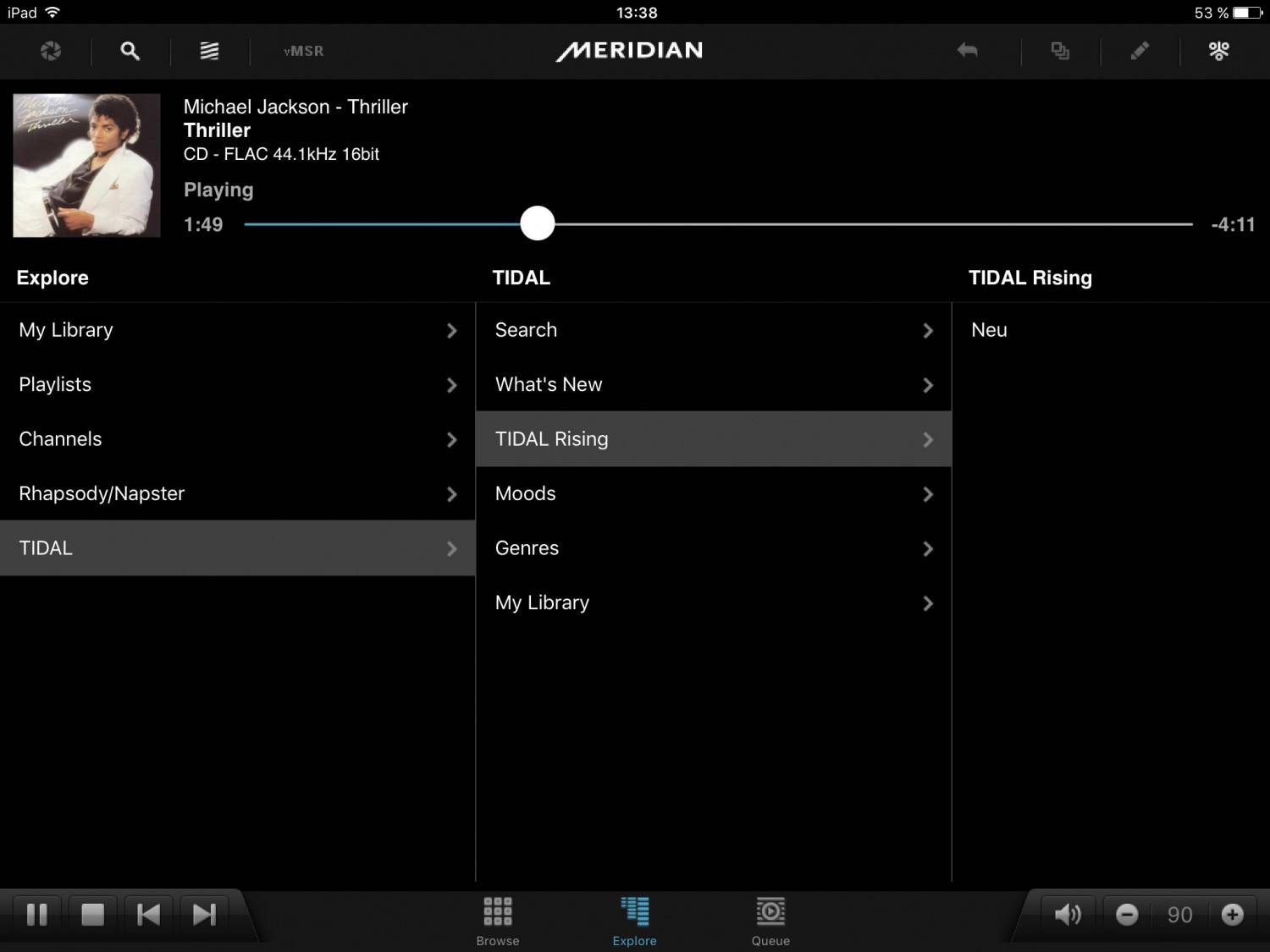The width and height of the screenshot is (1270, 952).
Task: Tap the TIDAL Rising column header
Action: tap(1030, 278)
